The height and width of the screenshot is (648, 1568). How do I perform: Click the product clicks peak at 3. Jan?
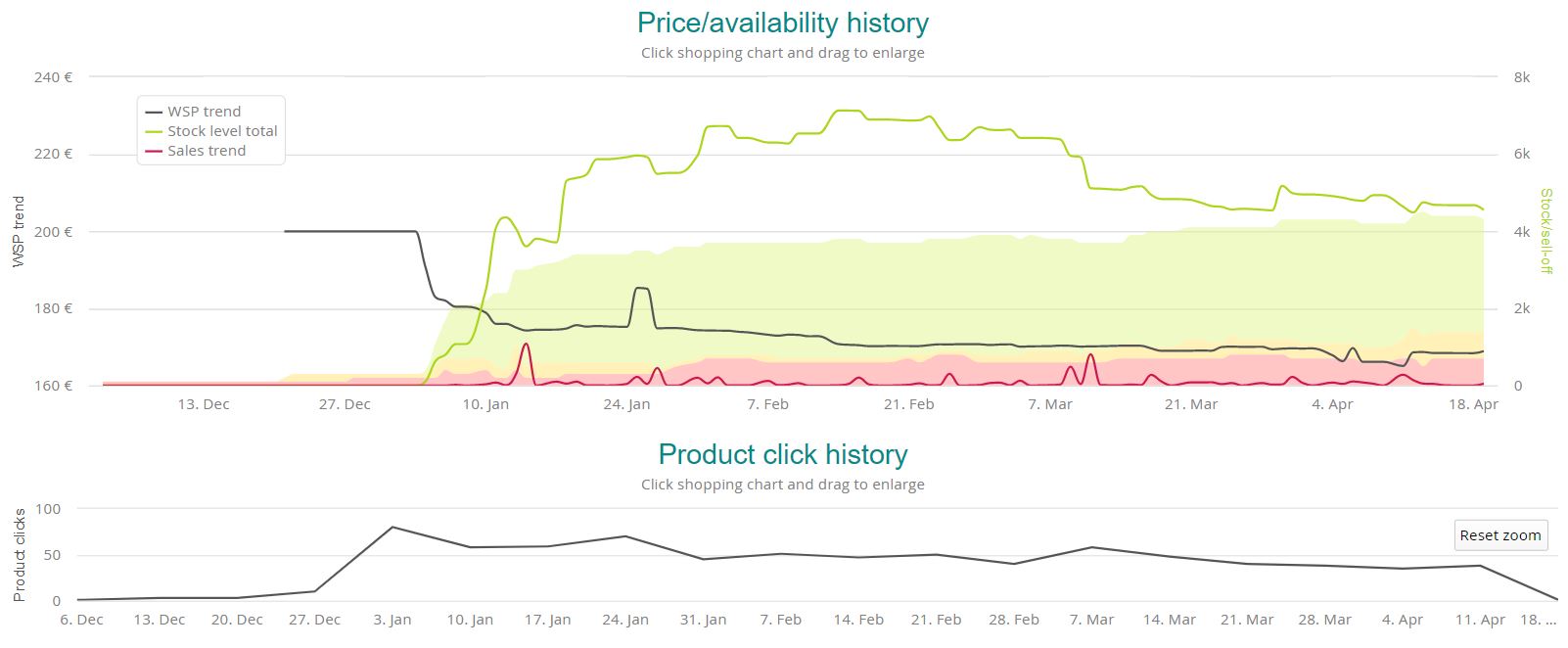coord(392,528)
